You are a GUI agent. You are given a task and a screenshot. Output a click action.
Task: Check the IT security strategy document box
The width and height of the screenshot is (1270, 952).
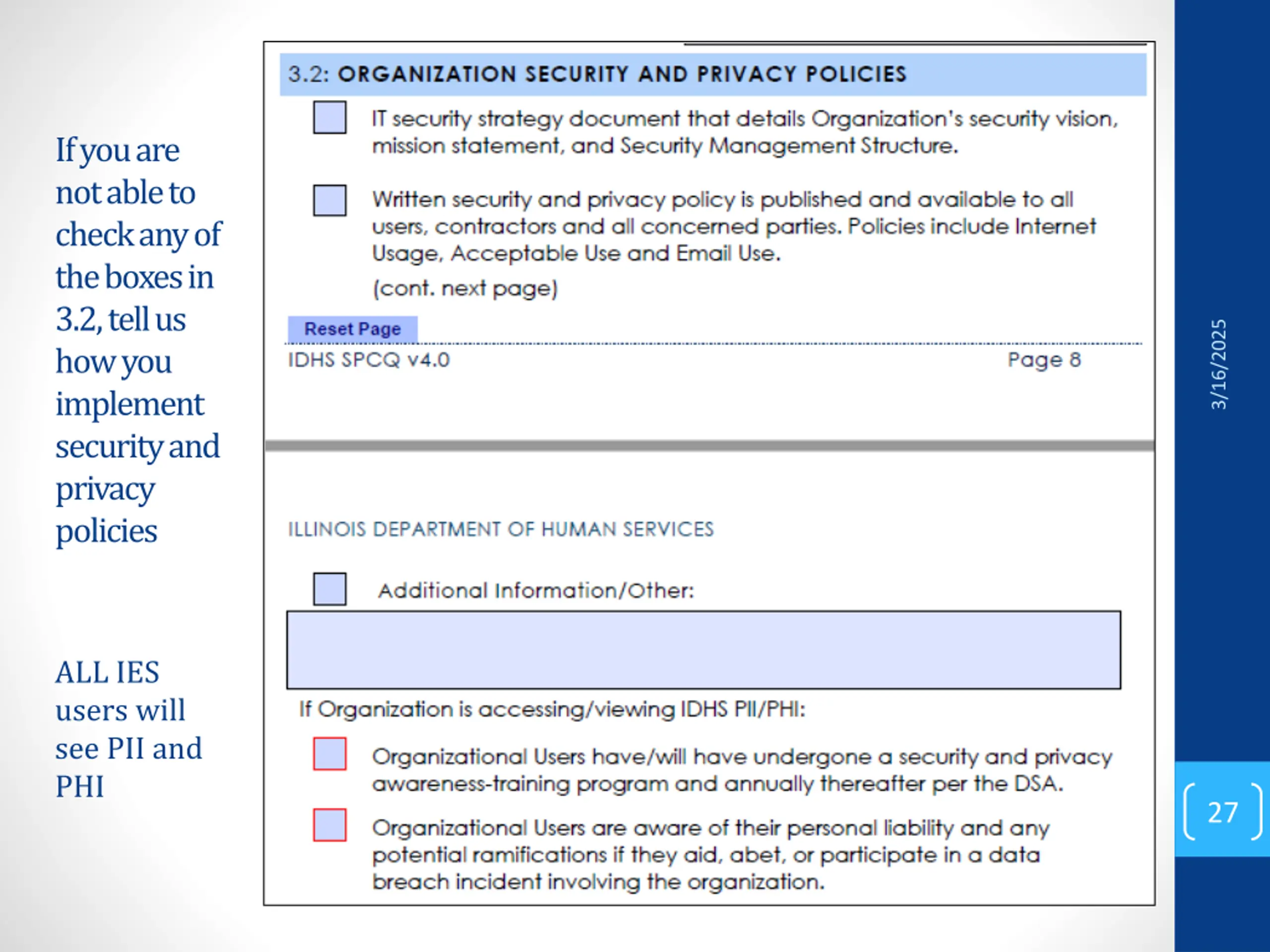(329, 117)
